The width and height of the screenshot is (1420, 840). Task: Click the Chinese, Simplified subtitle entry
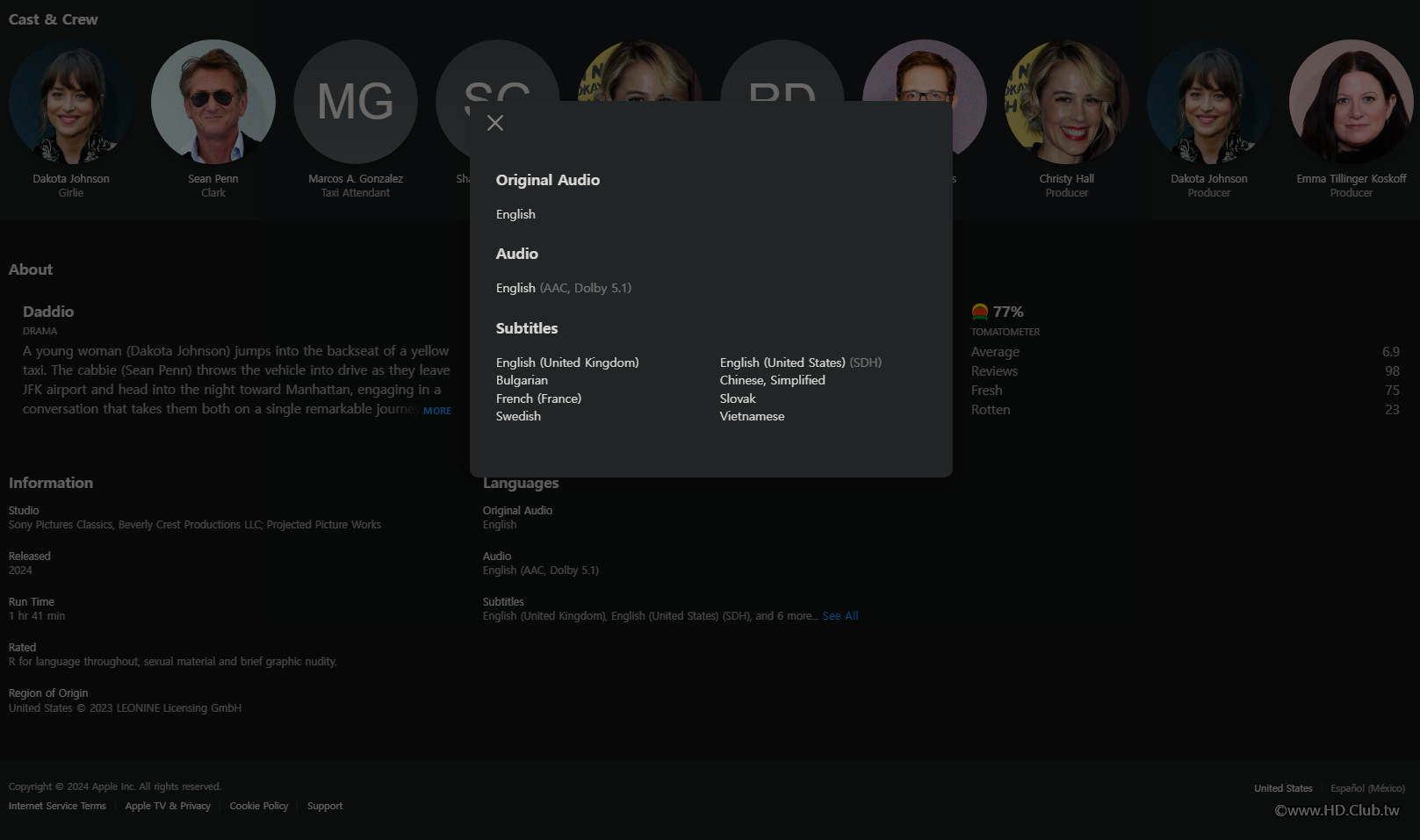coord(773,380)
